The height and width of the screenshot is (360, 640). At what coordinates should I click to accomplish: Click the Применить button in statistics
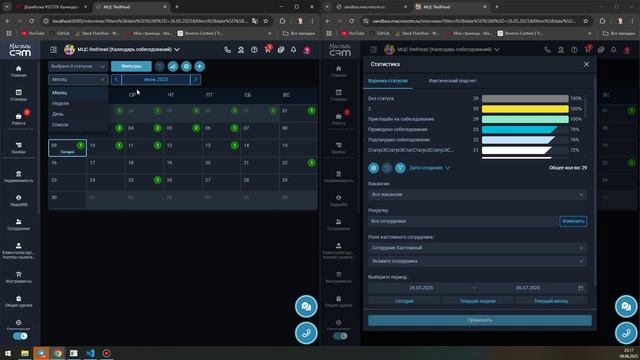tap(480, 320)
